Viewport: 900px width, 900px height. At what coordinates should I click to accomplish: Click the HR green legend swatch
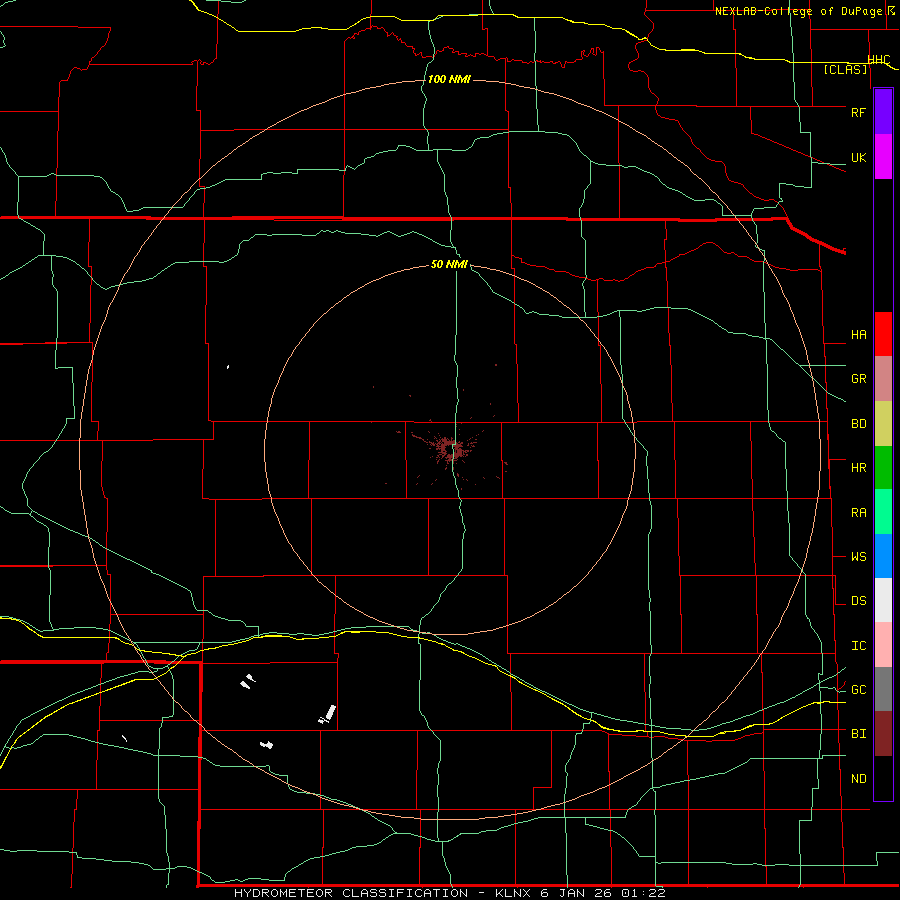point(883,468)
